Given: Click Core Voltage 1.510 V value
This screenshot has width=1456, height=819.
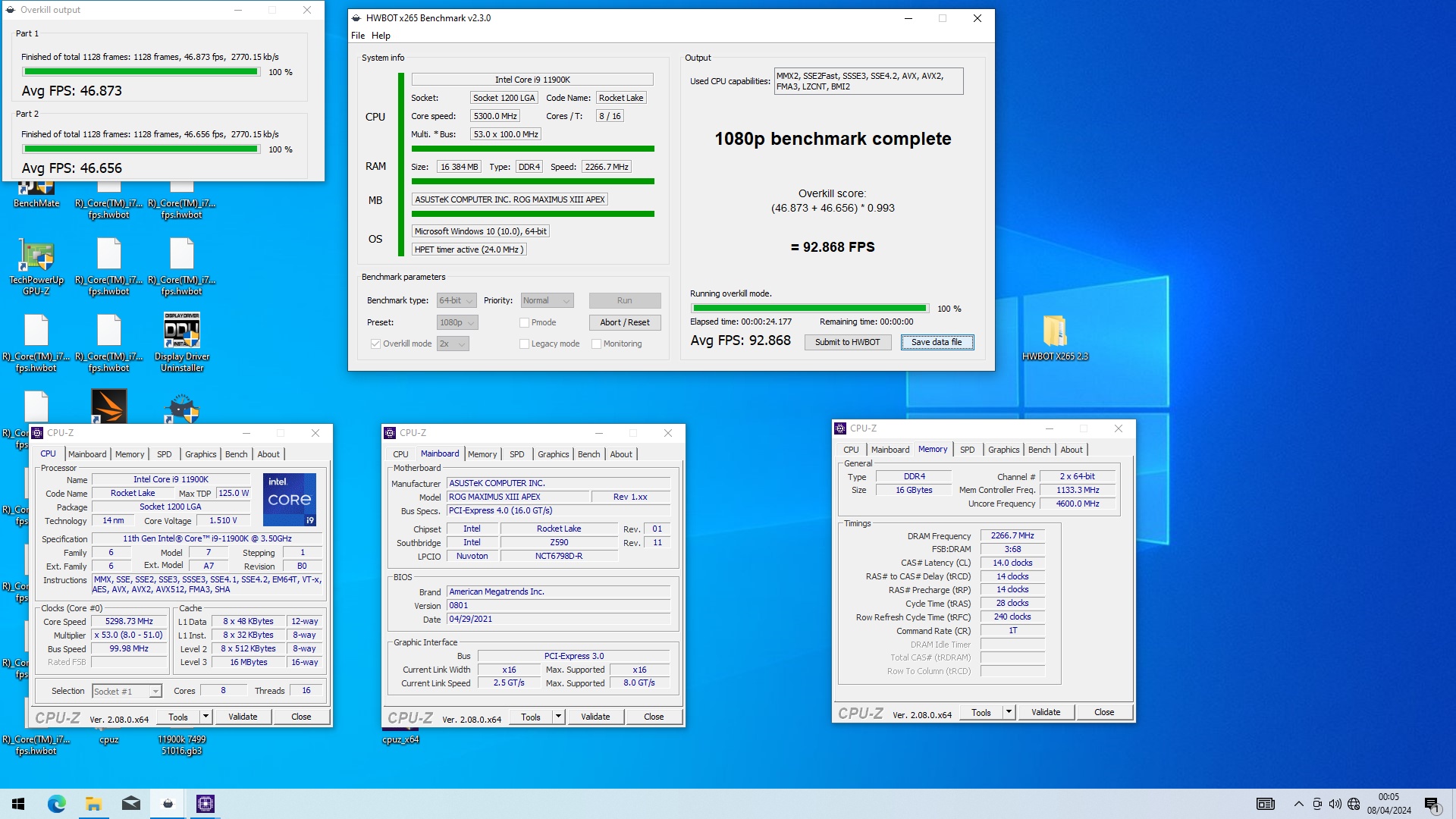Looking at the screenshot, I should click(224, 520).
